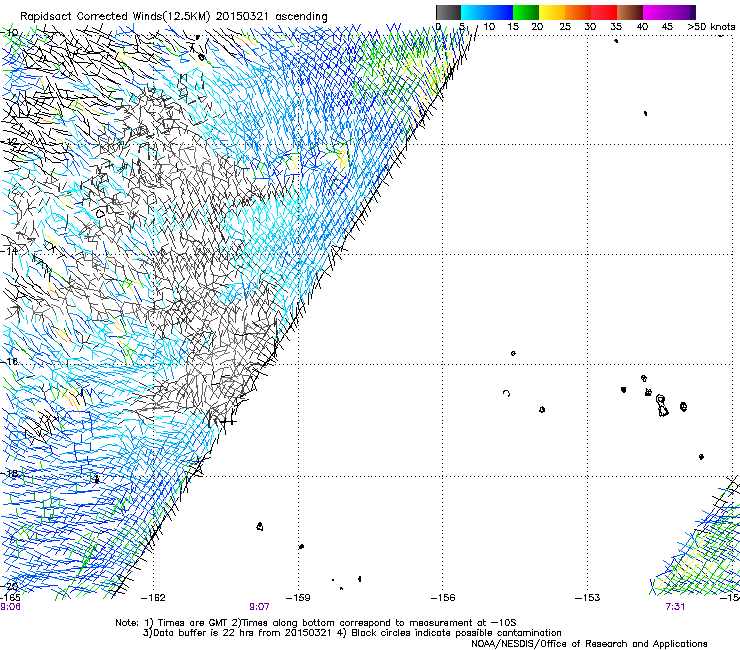
Task: Click the '-18' latitude axis label
Action: point(9,473)
